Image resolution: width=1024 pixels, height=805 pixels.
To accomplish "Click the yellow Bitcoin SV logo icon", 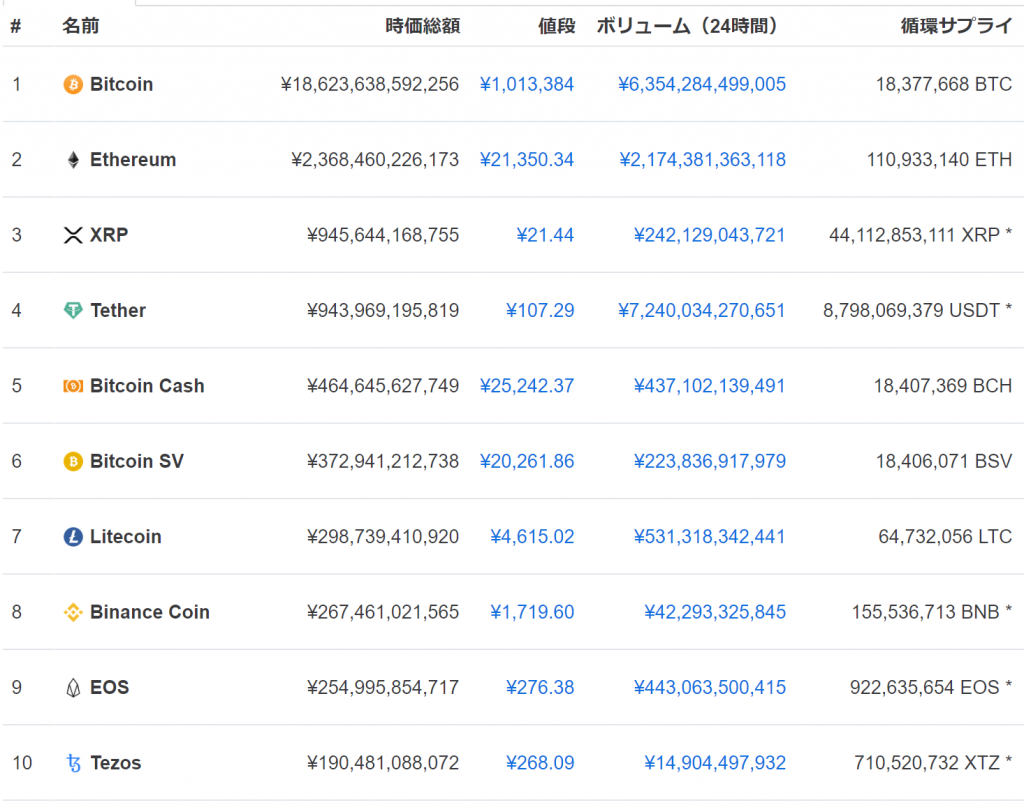I will pos(73,462).
